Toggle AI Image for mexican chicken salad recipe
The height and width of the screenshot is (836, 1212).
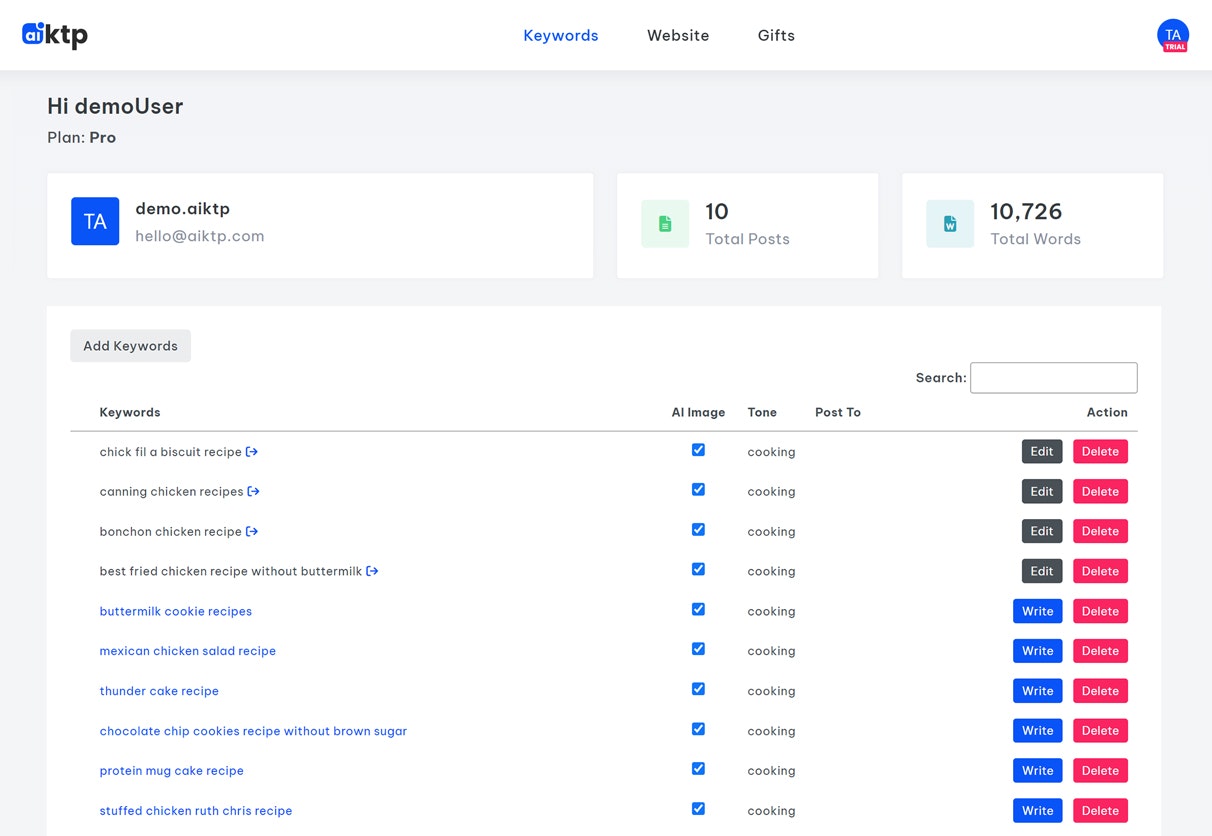(698, 650)
